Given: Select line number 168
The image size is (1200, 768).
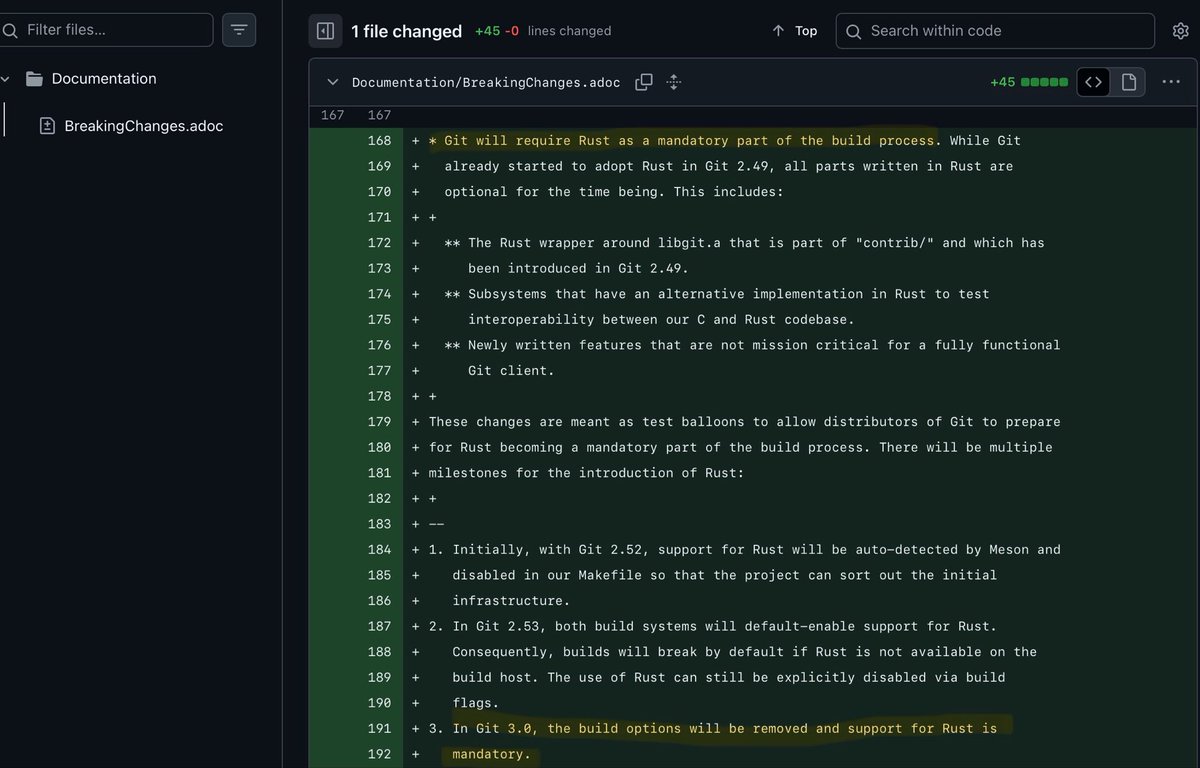Looking at the screenshot, I should pyautogui.click(x=379, y=141).
